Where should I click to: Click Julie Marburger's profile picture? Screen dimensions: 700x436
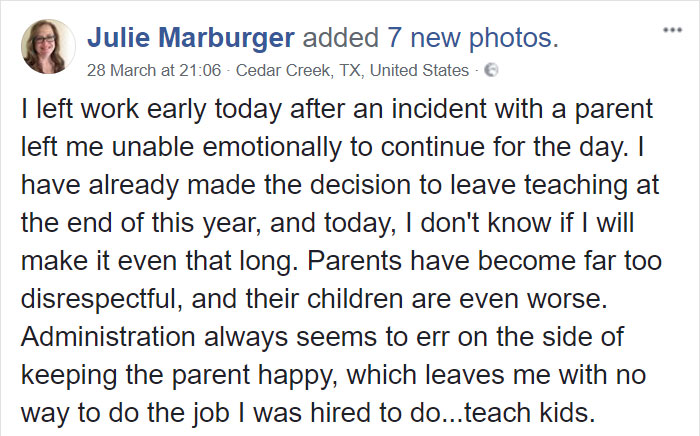tap(47, 46)
